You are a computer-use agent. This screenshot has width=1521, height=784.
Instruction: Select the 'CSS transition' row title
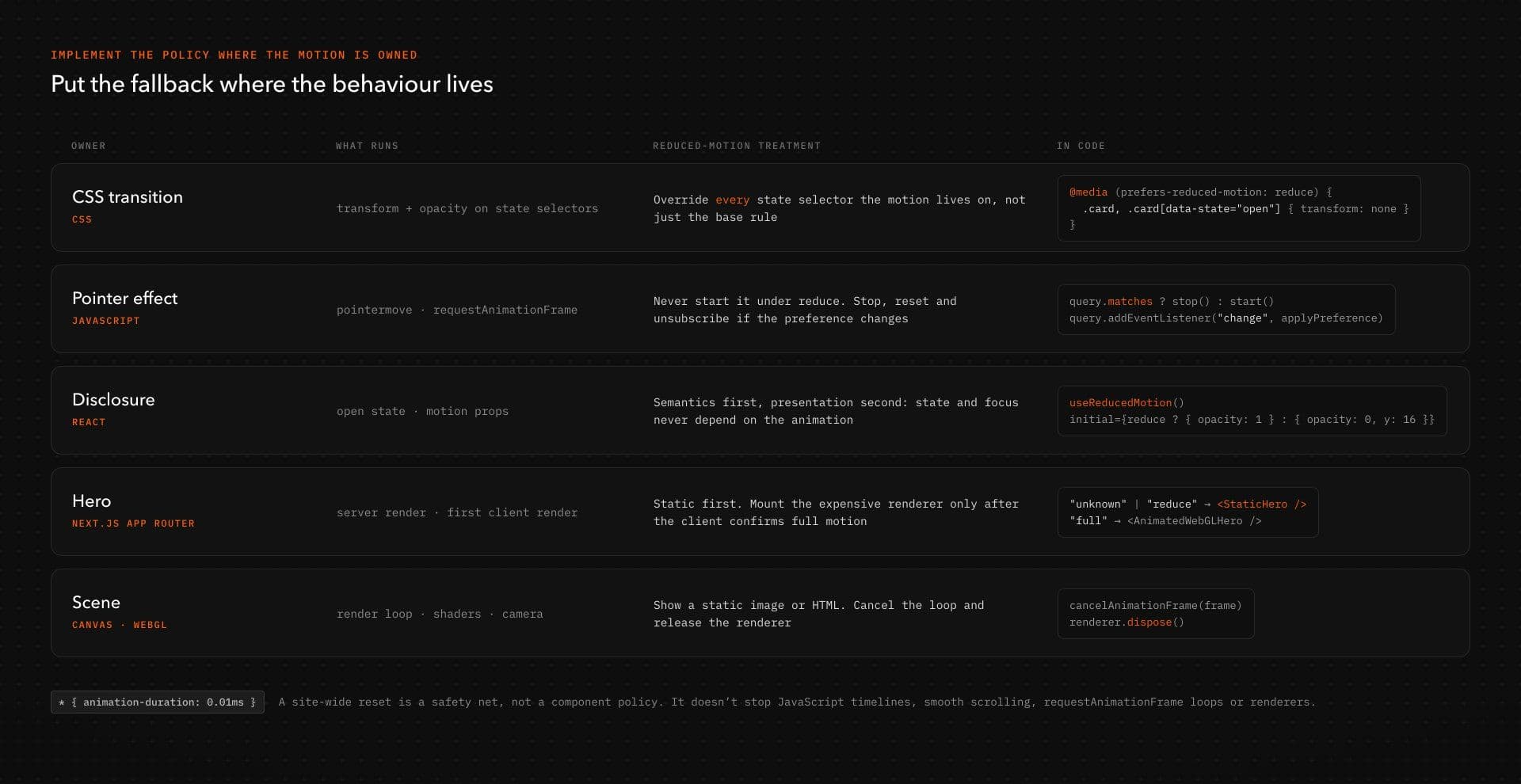pyautogui.click(x=128, y=197)
